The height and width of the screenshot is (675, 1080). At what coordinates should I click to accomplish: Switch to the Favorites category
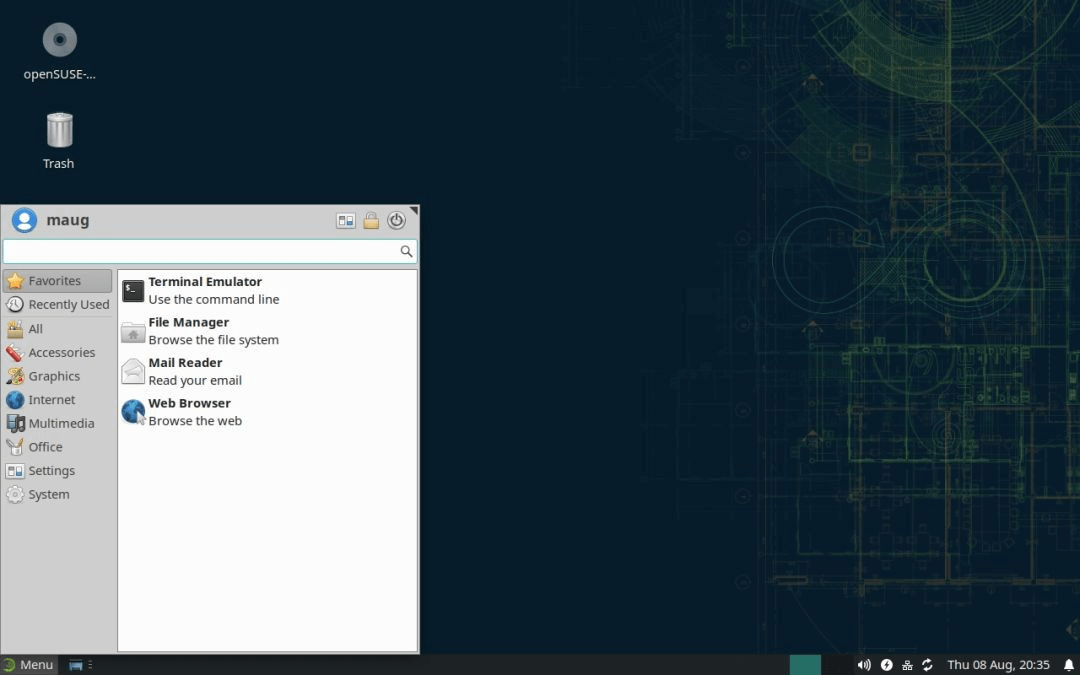point(55,281)
